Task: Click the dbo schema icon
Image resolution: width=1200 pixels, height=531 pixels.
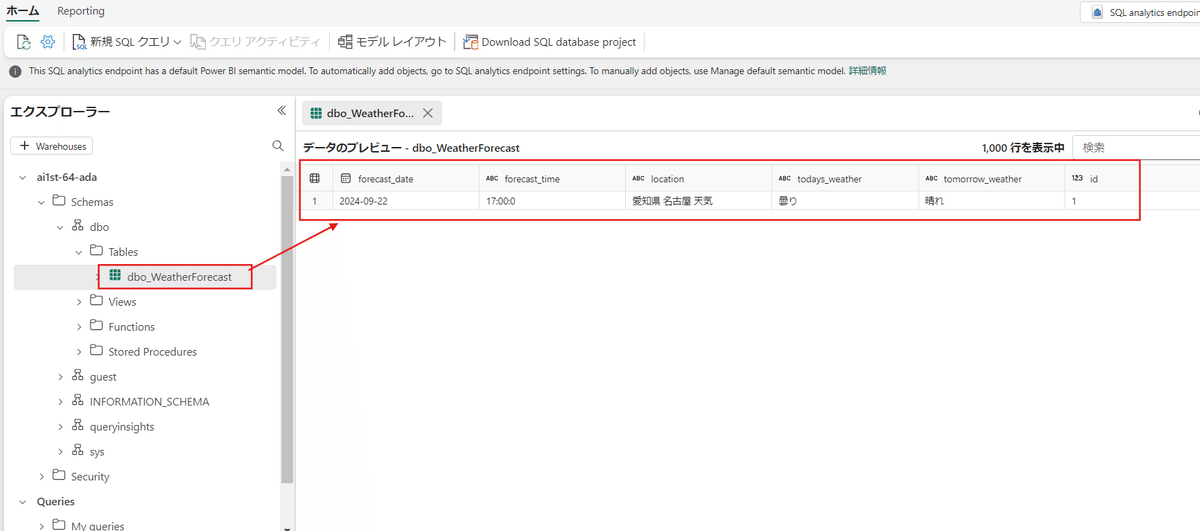Action: point(78,226)
